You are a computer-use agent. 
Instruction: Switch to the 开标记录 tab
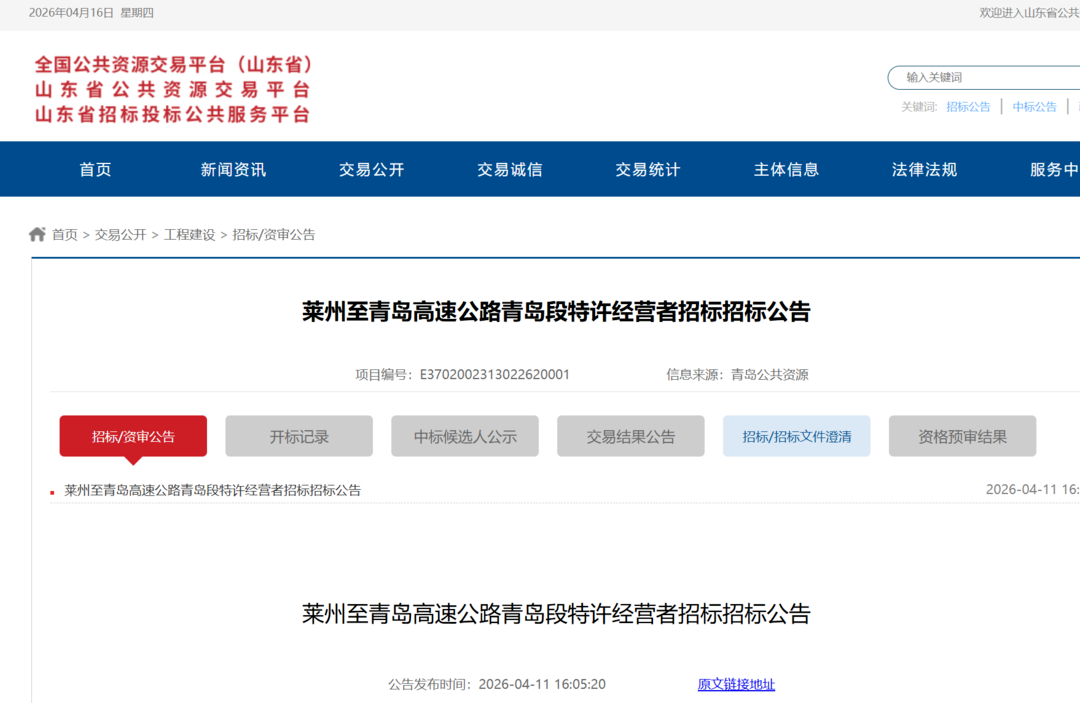[x=299, y=436]
